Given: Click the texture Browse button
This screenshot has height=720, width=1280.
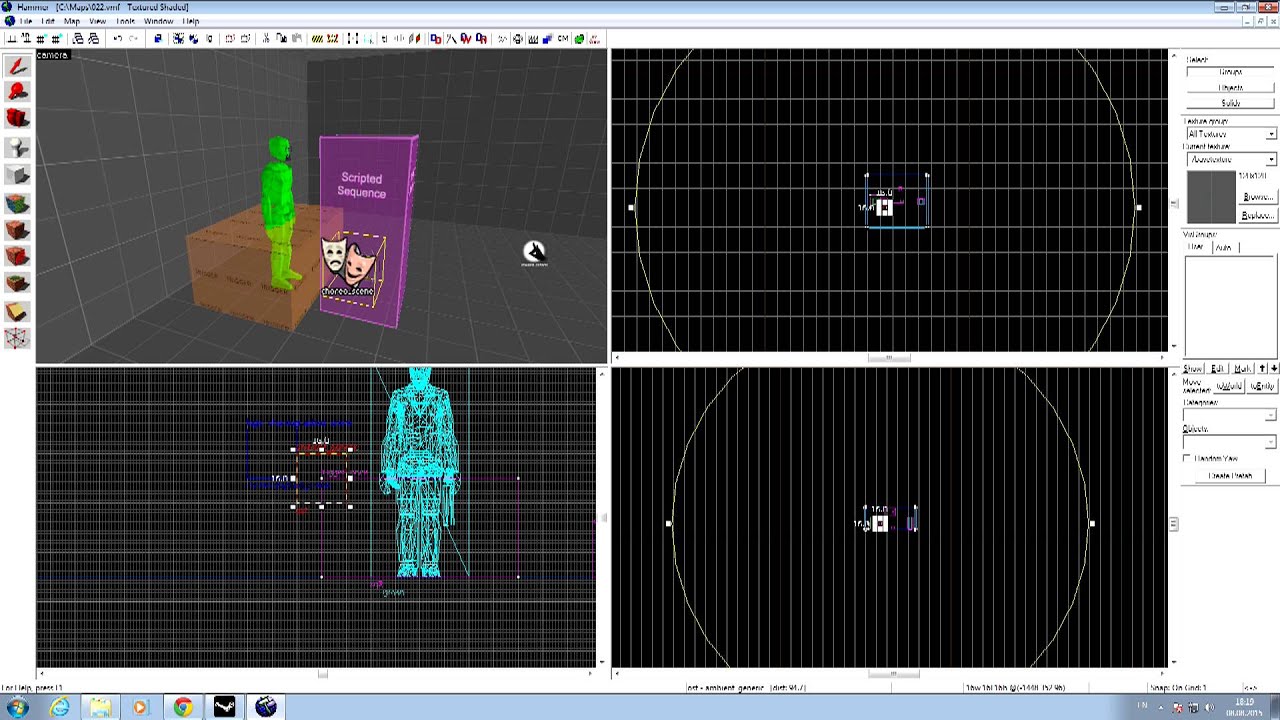Looking at the screenshot, I should pyautogui.click(x=1257, y=197).
